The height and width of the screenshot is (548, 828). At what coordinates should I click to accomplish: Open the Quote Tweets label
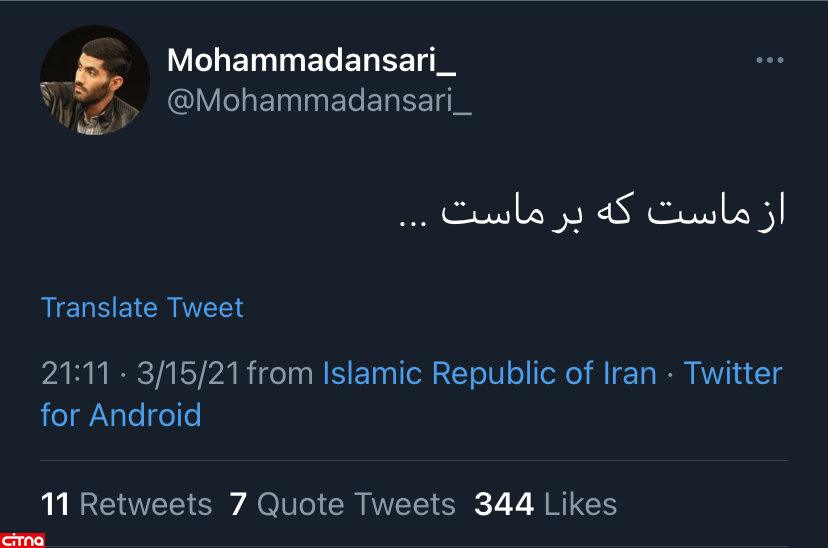[x=356, y=504]
